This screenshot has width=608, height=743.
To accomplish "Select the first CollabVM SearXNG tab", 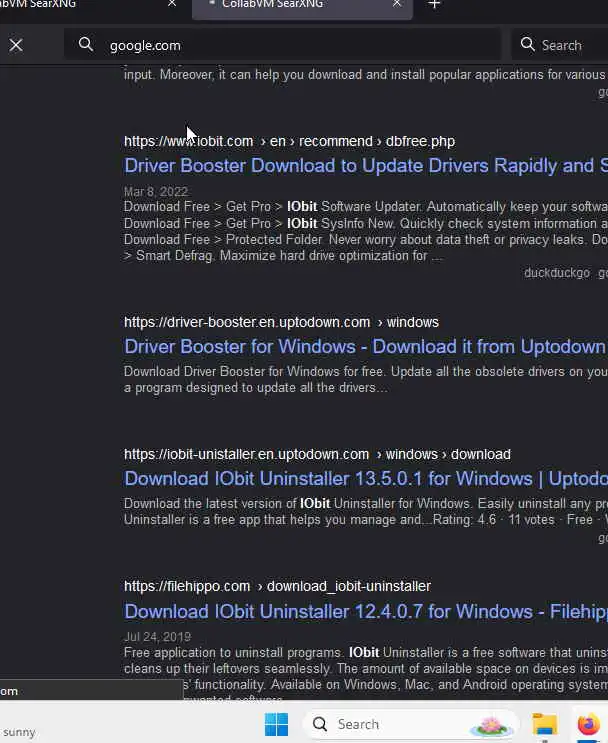I will (91, 7).
